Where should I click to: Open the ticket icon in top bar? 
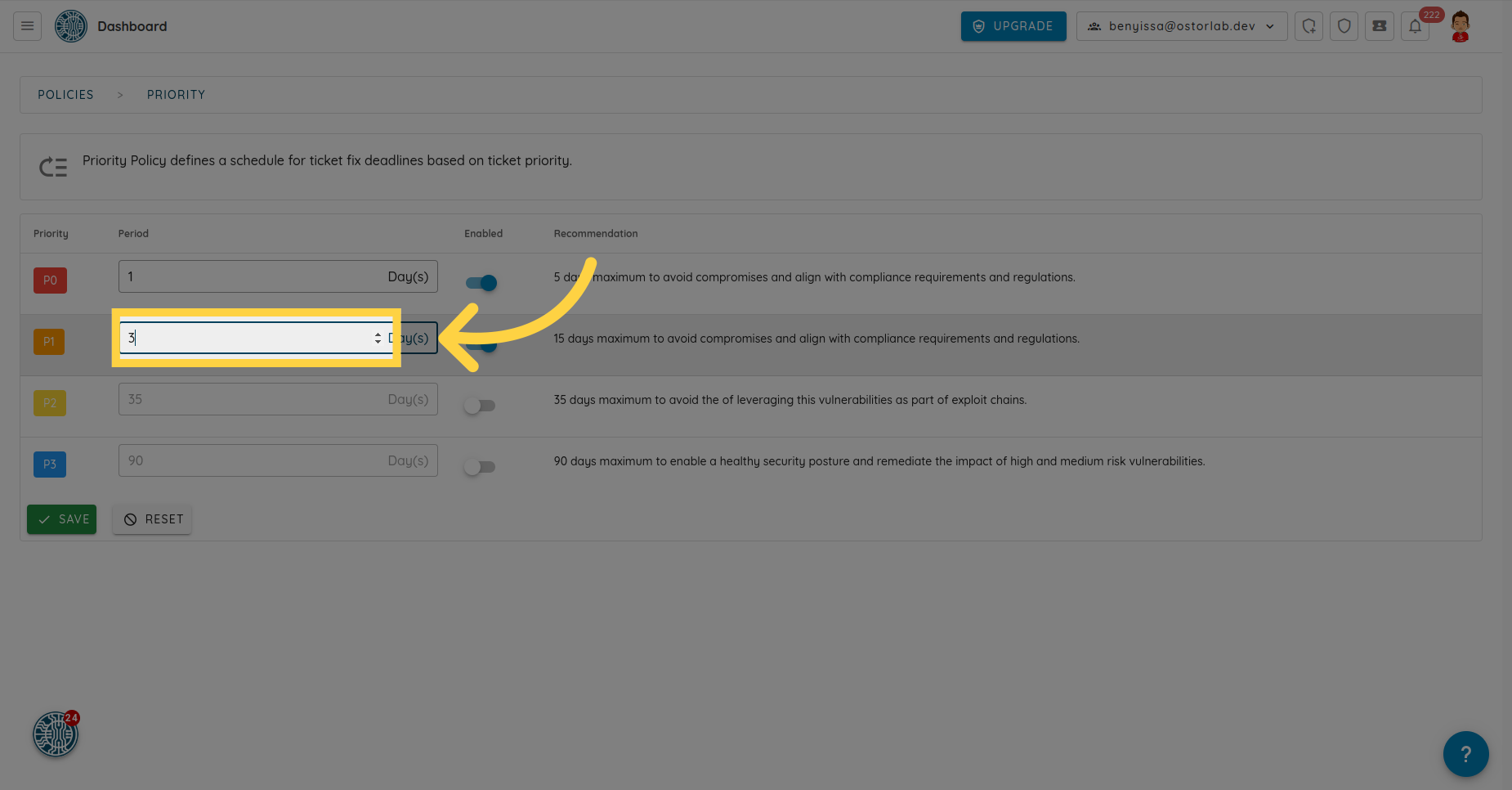1379,26
